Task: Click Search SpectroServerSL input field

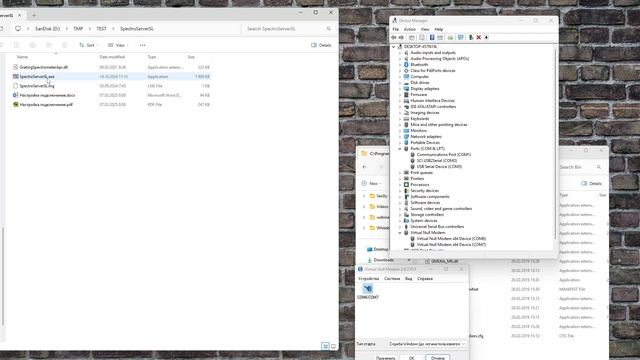Action: click(x=286, y=29)
